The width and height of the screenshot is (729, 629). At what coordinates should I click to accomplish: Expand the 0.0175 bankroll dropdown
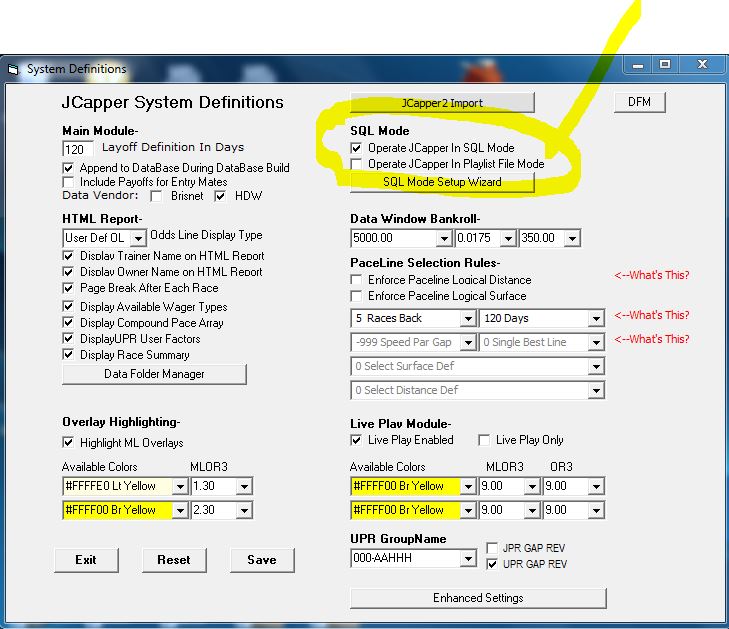(508, 238)
